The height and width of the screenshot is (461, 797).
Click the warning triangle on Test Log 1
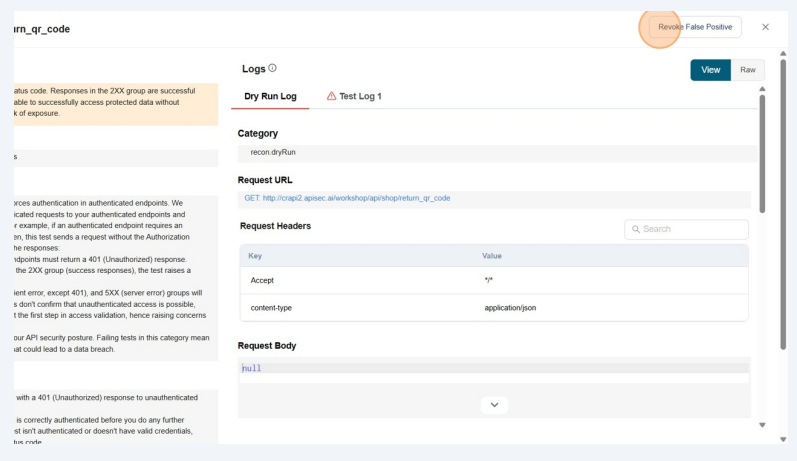[x=332, y=96]
